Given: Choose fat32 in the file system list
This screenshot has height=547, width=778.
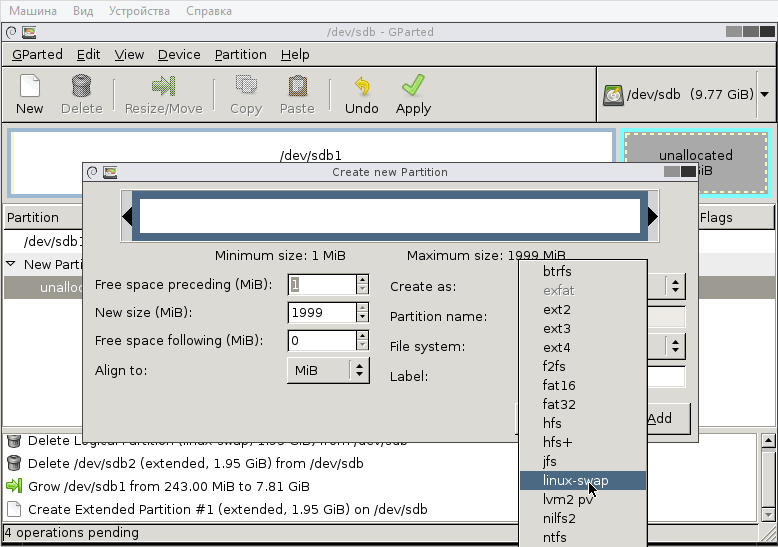Looking at the screenshot, I should pyautogui.click(x=583, y=405).
